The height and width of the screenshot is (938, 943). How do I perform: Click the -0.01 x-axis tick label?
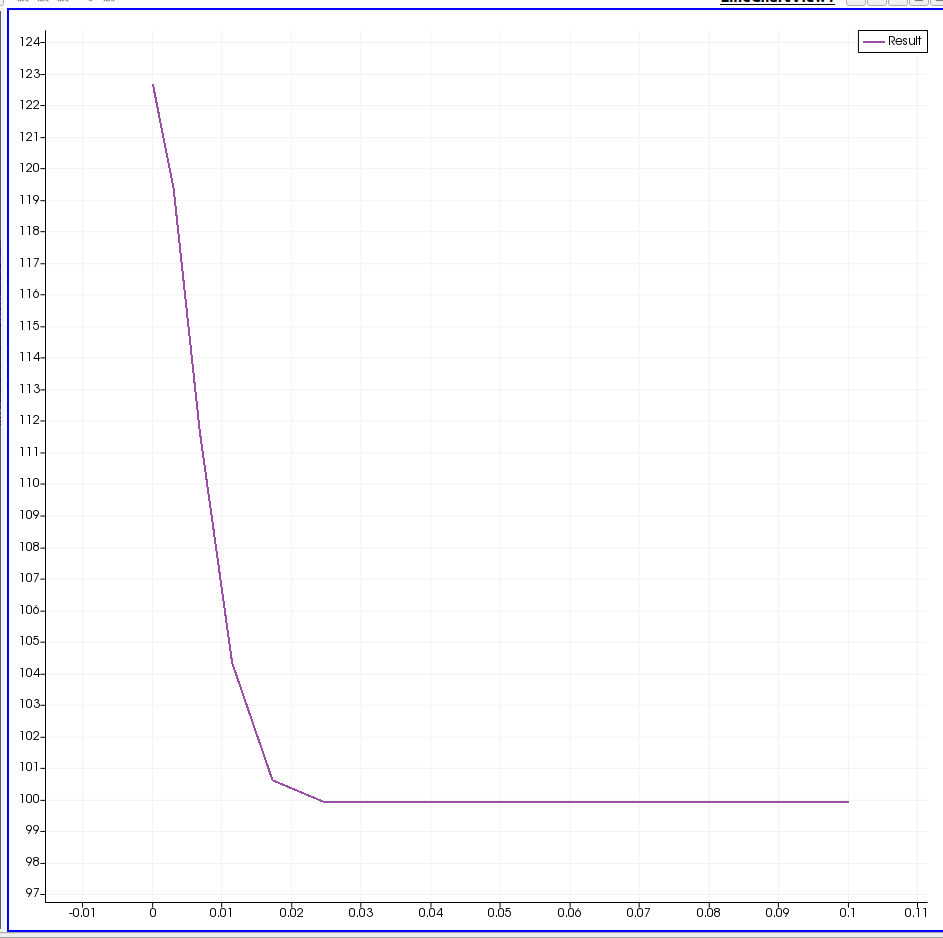pyautogui.click(x=82, y=913)
